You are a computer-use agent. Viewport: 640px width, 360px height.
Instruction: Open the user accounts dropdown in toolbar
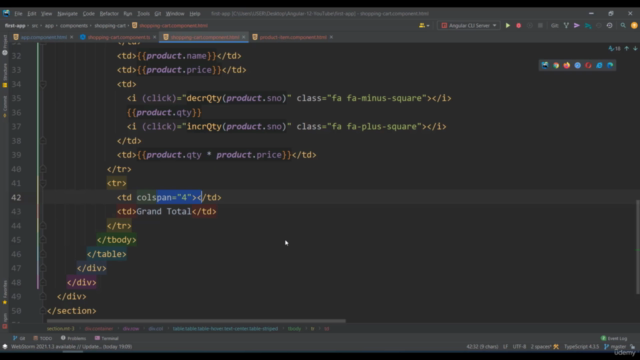(424, 25)
